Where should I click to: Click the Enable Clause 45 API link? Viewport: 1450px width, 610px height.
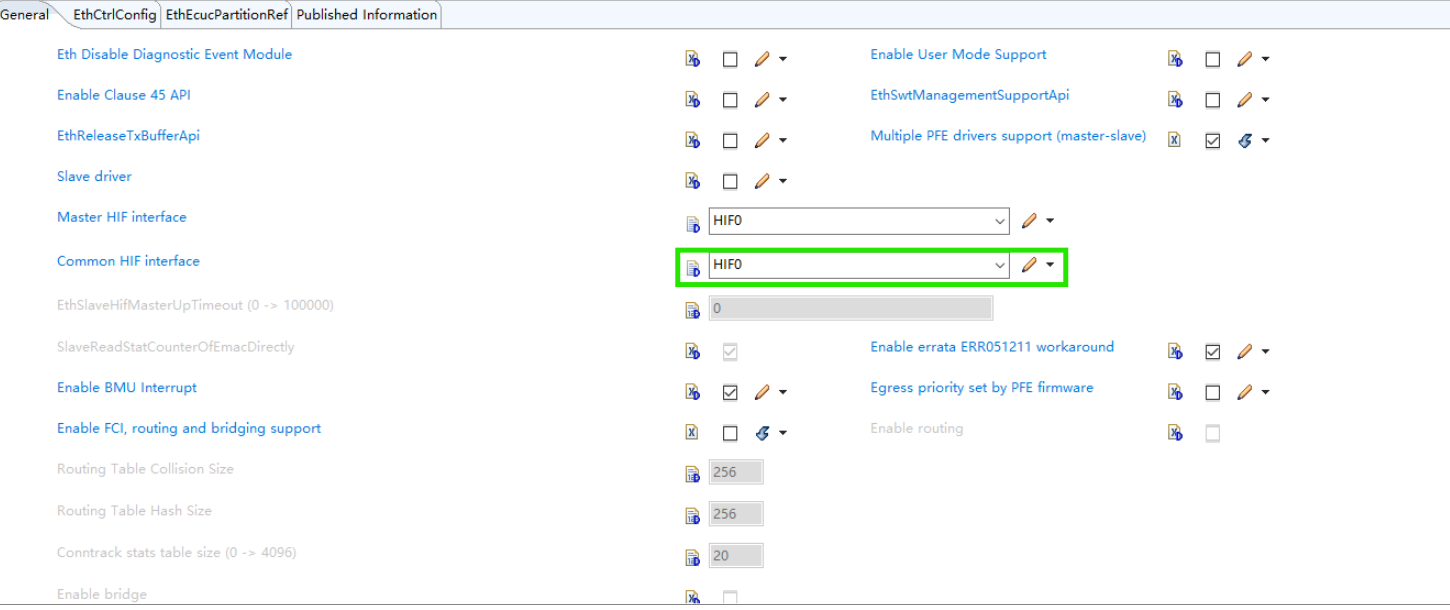123,95
